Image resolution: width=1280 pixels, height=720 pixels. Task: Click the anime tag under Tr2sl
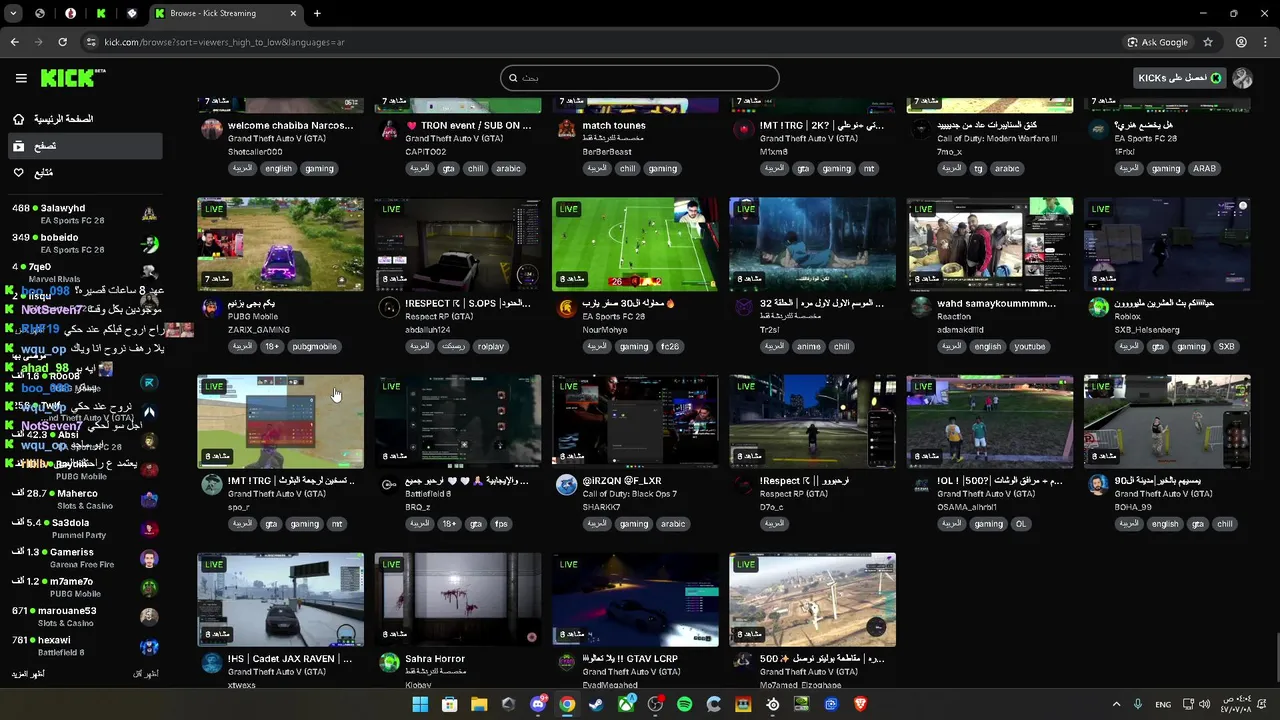(809, 346)
